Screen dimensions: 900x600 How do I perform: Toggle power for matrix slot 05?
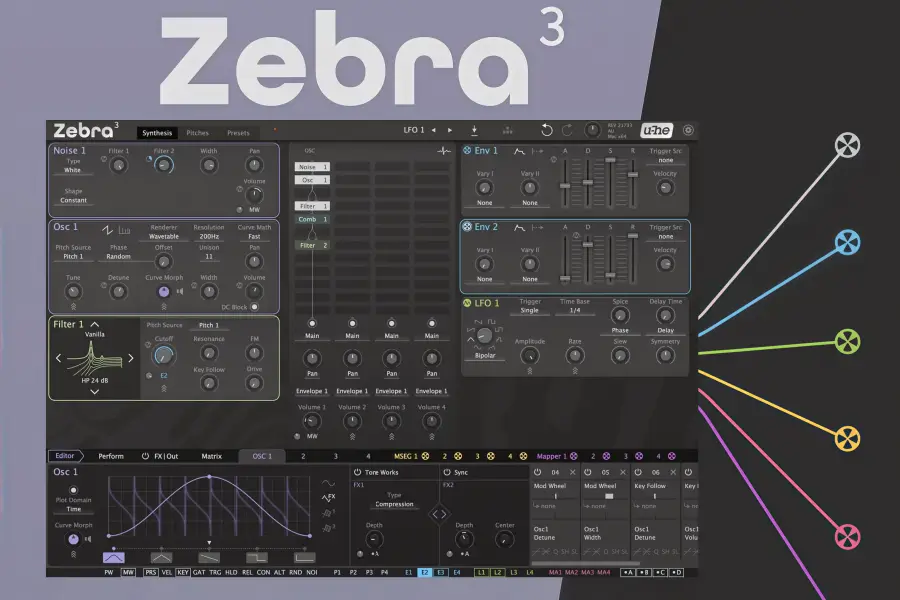coord(588,472)
